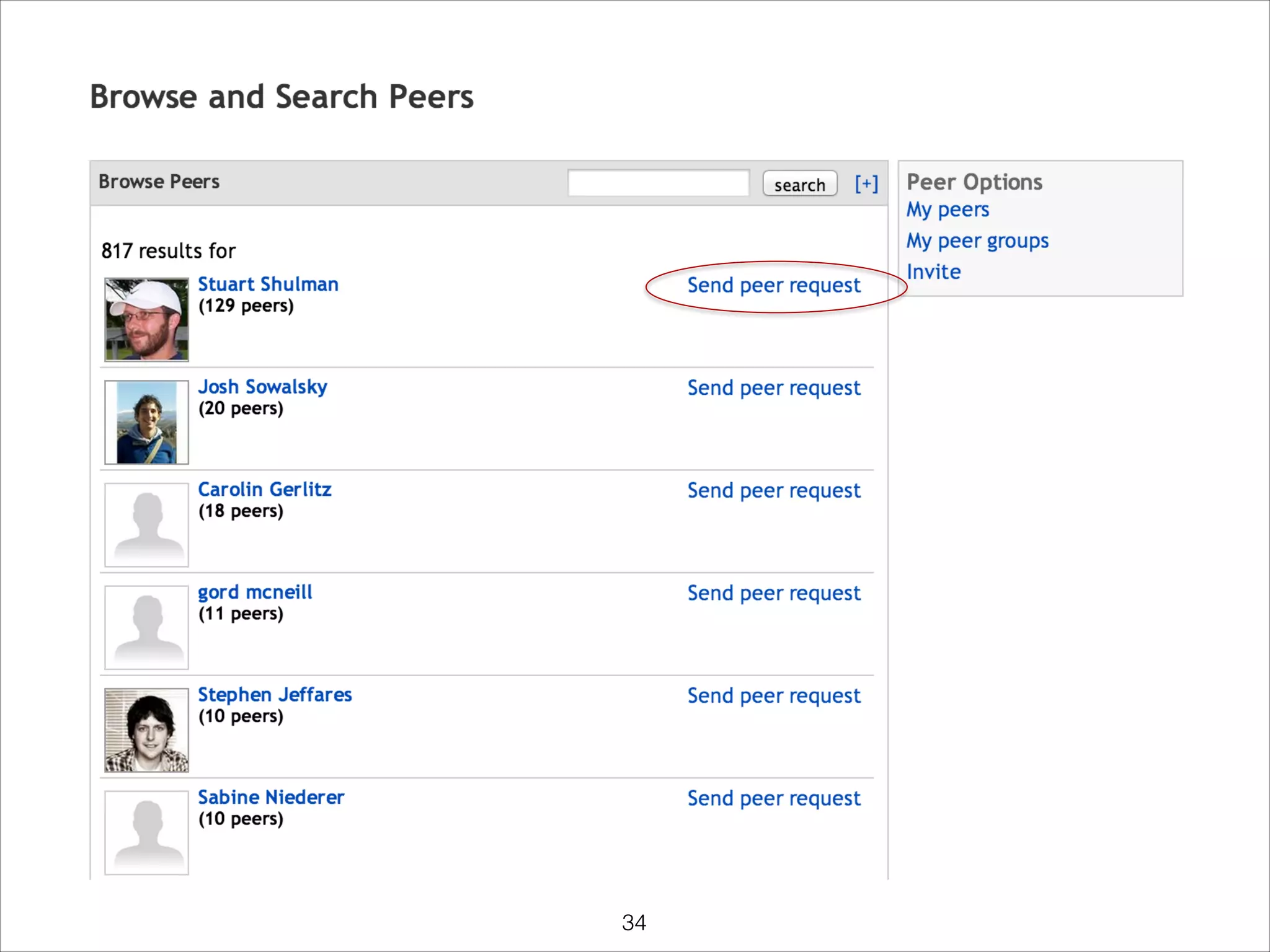This screenshot has height=952, width=1270.
Task: Click gord mcneill's placeholder avatar
Action: click(x=146, y=627)
